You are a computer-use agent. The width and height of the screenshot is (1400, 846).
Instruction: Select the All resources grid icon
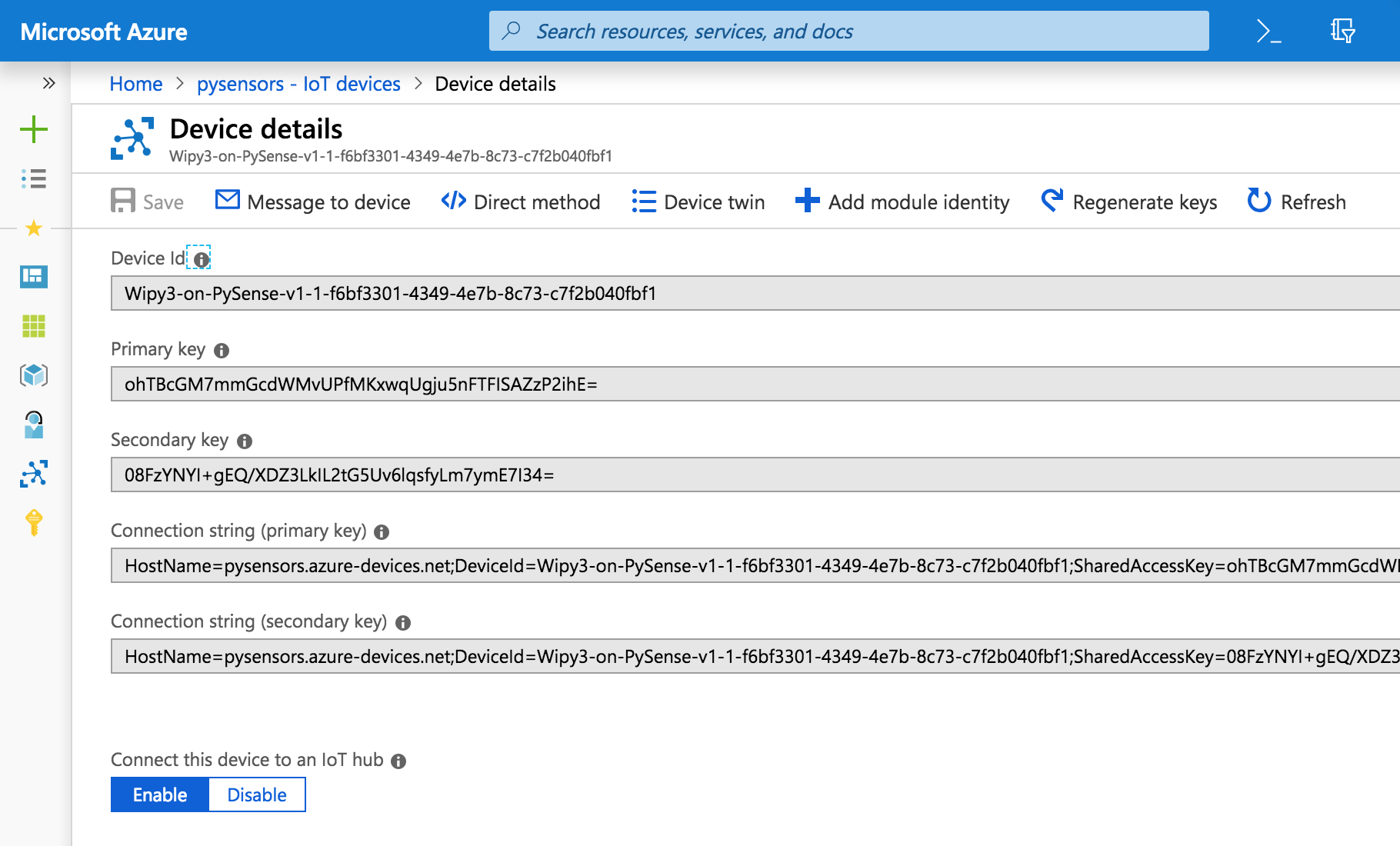pyautogui.click(x=33, y=327)
